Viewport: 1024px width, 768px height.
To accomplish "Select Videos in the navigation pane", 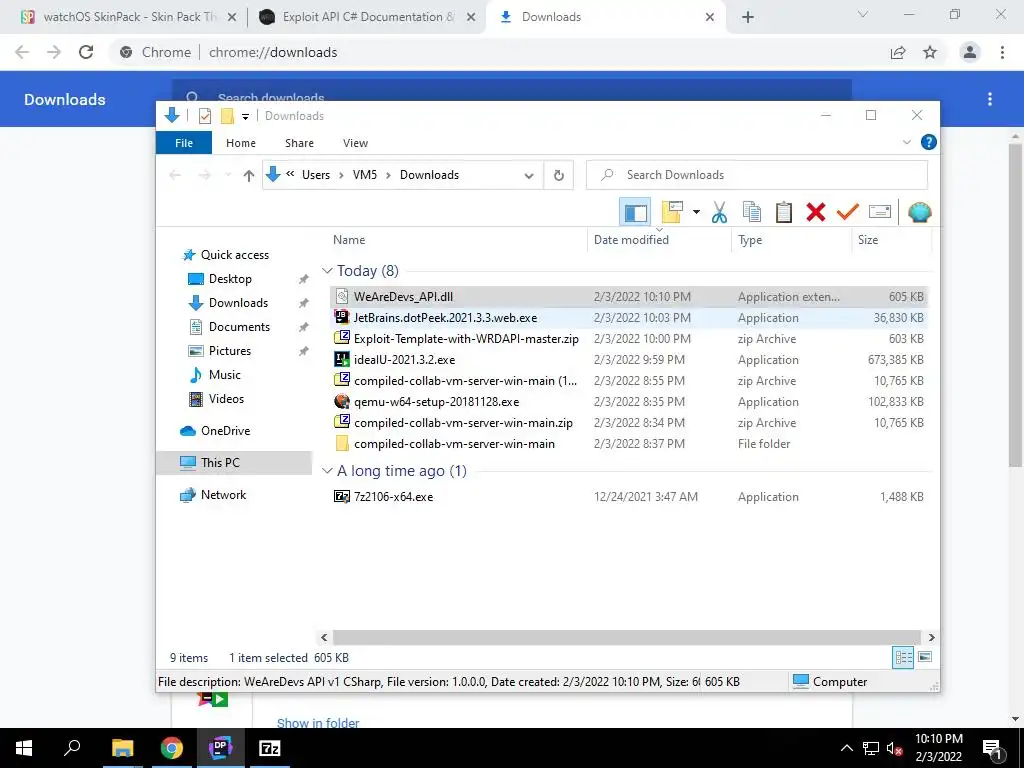I will [226, 399].
